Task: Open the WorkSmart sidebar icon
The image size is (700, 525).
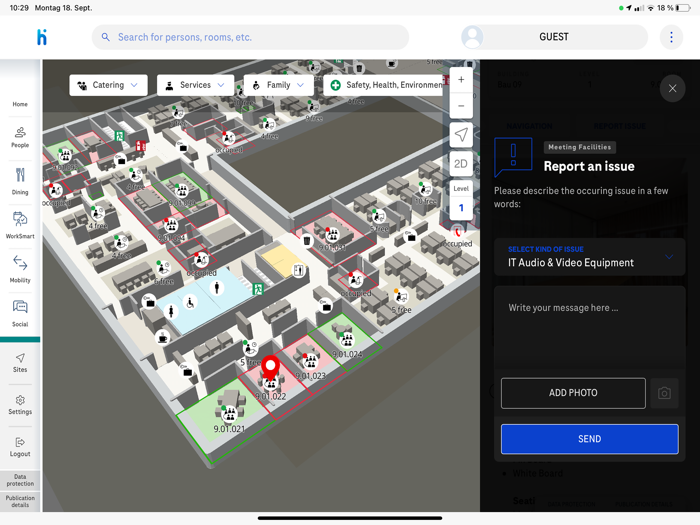Action: [20, 219]
